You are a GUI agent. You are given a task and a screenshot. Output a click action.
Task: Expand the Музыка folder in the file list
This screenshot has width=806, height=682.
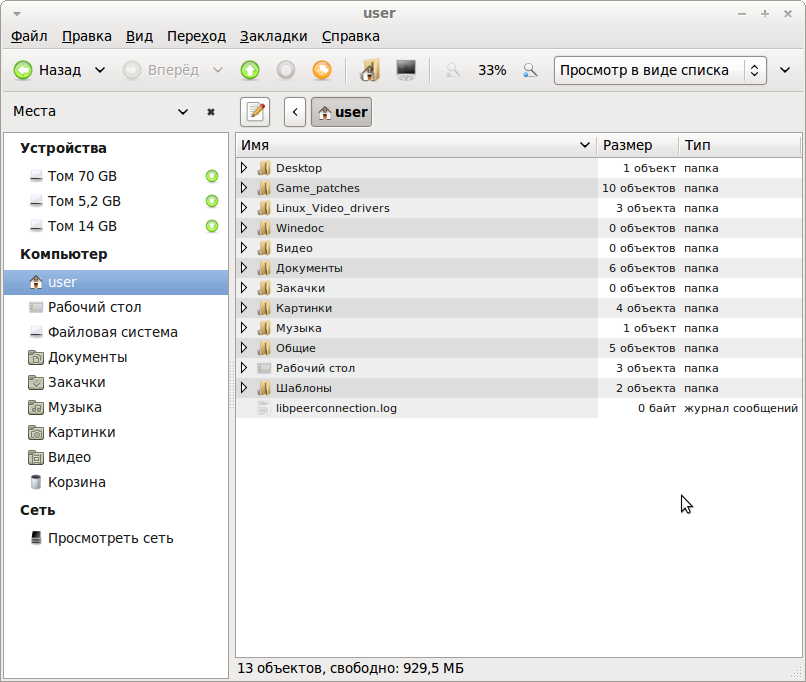point(244,328)
